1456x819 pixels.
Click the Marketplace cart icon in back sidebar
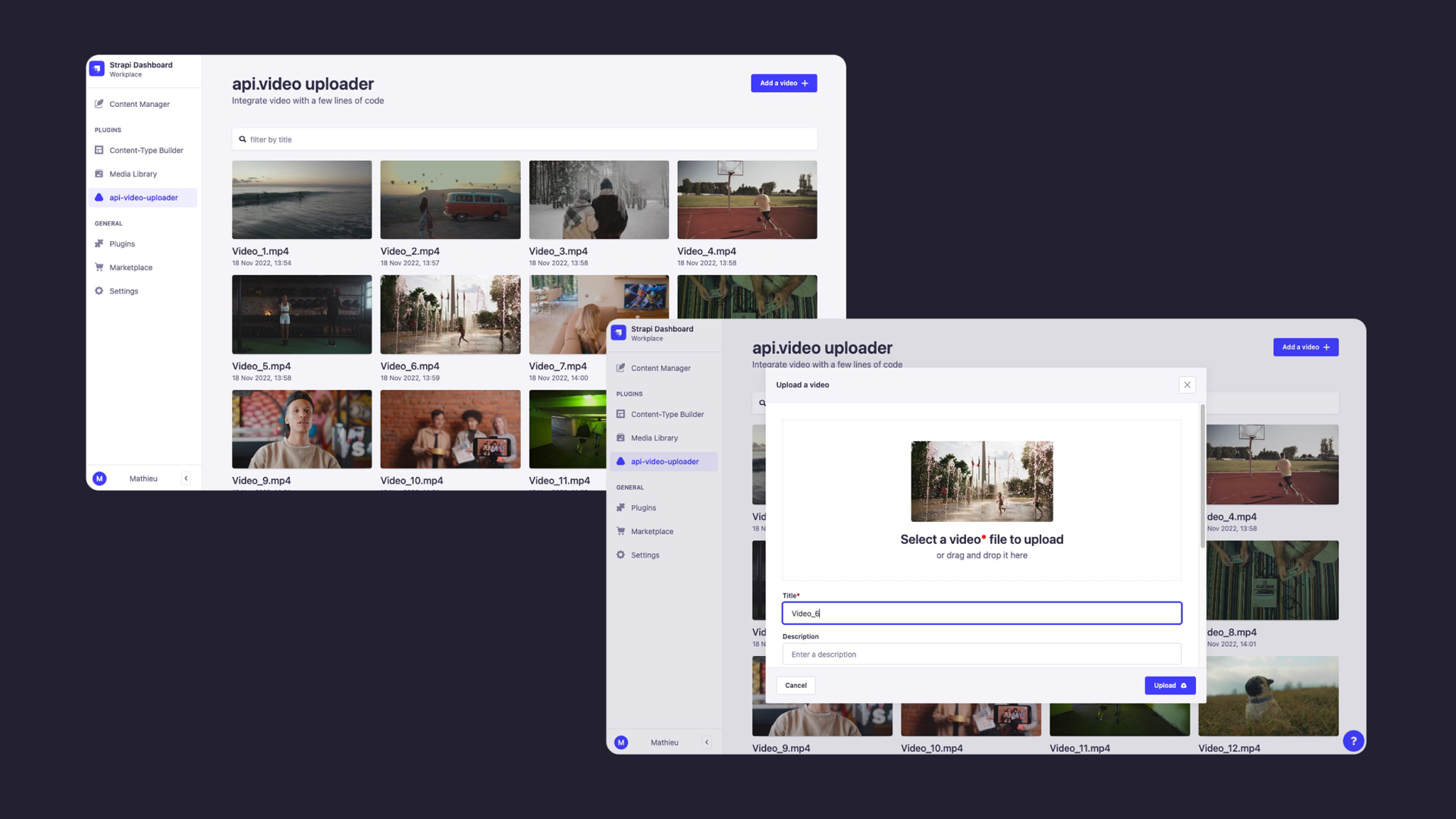click(x=99, y=267)
